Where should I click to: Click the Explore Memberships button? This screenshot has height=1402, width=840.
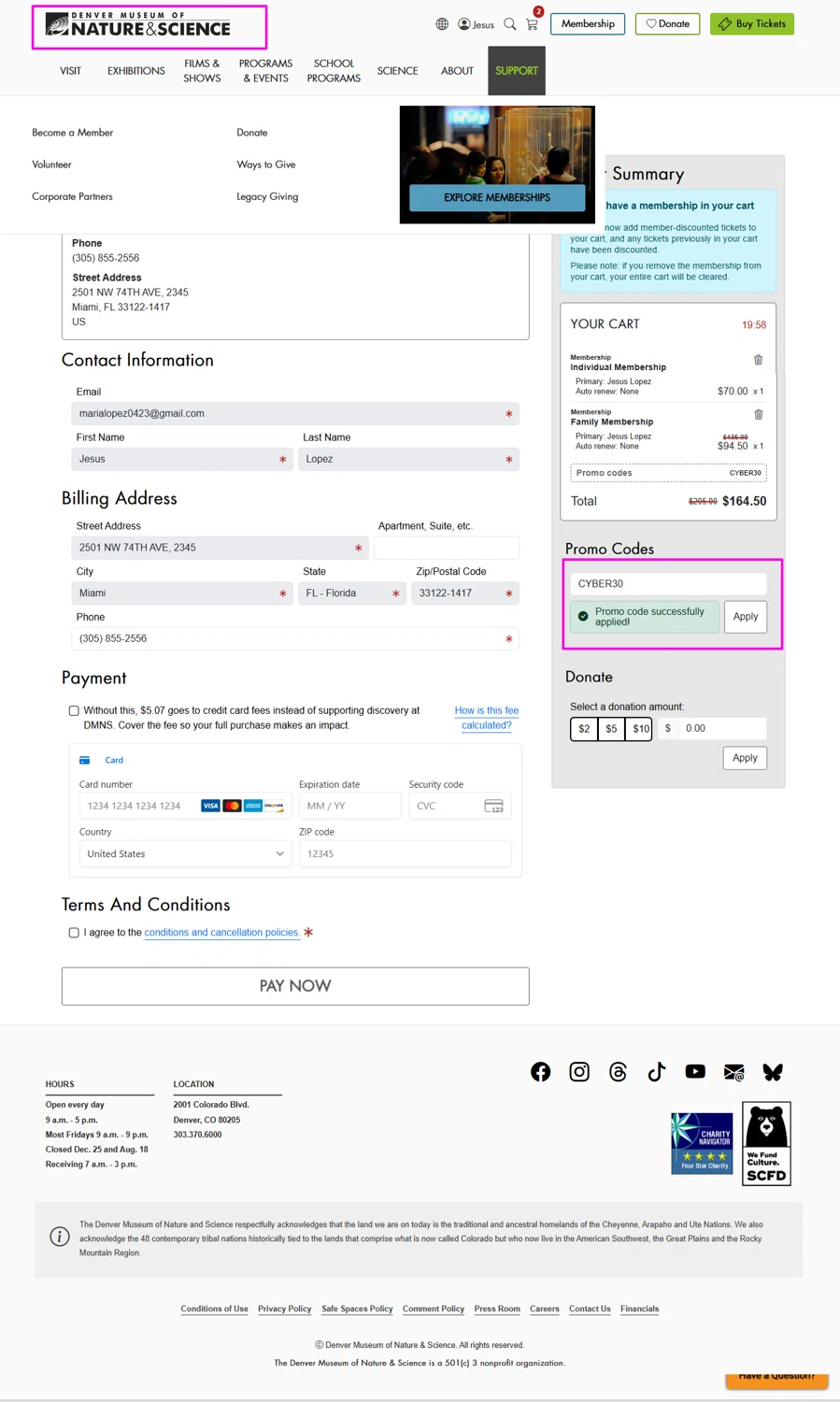(497, 197)
